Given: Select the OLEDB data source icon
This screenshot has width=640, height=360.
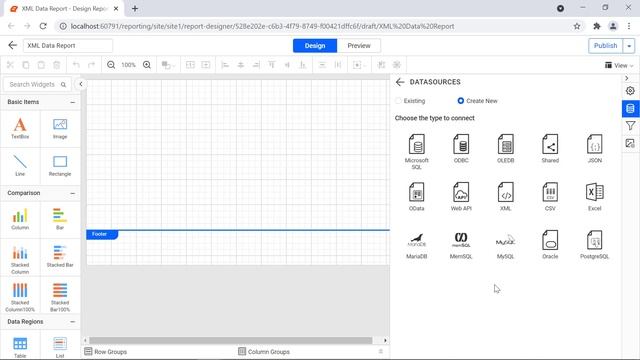Looking at the screenshot, I should pyautogui.click(x=505, y=149).
